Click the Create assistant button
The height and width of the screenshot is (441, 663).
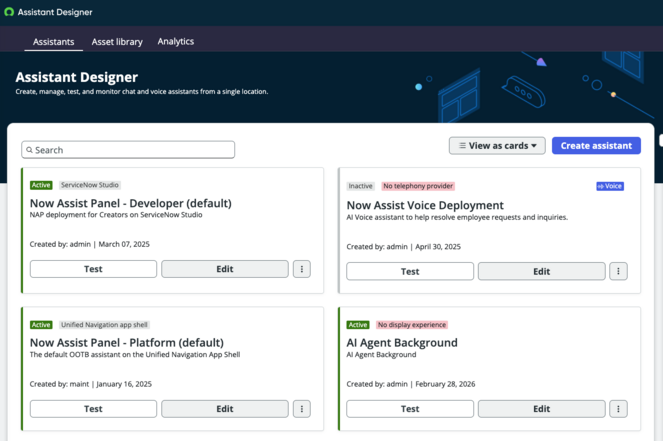596,145
